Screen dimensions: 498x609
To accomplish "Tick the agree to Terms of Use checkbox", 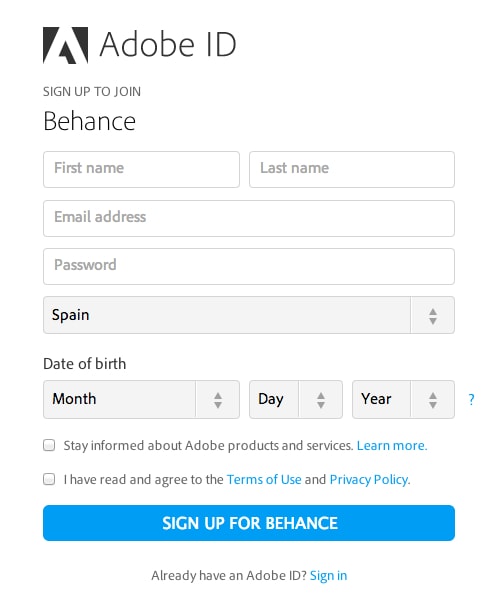I will [49, 479].
